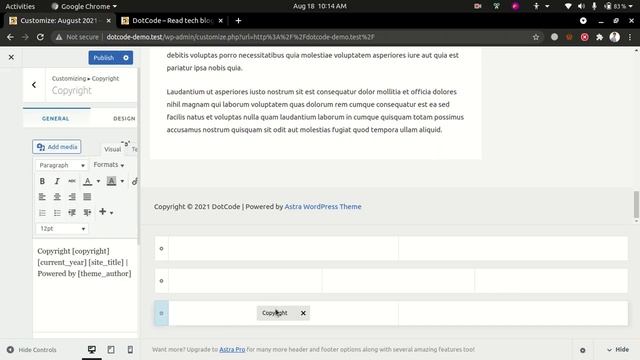Open the footer builder settings gear
The height and width of the screenshot is (360, 640).
pyautogui.click(x=582, y=350)
